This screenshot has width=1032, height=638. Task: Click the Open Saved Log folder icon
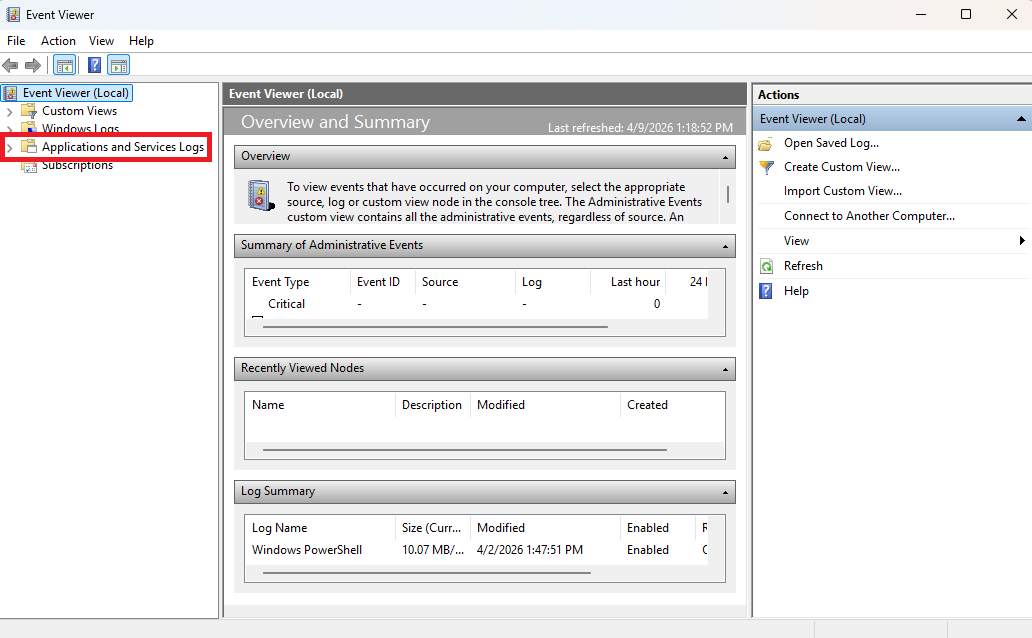(x=765, y=144)
